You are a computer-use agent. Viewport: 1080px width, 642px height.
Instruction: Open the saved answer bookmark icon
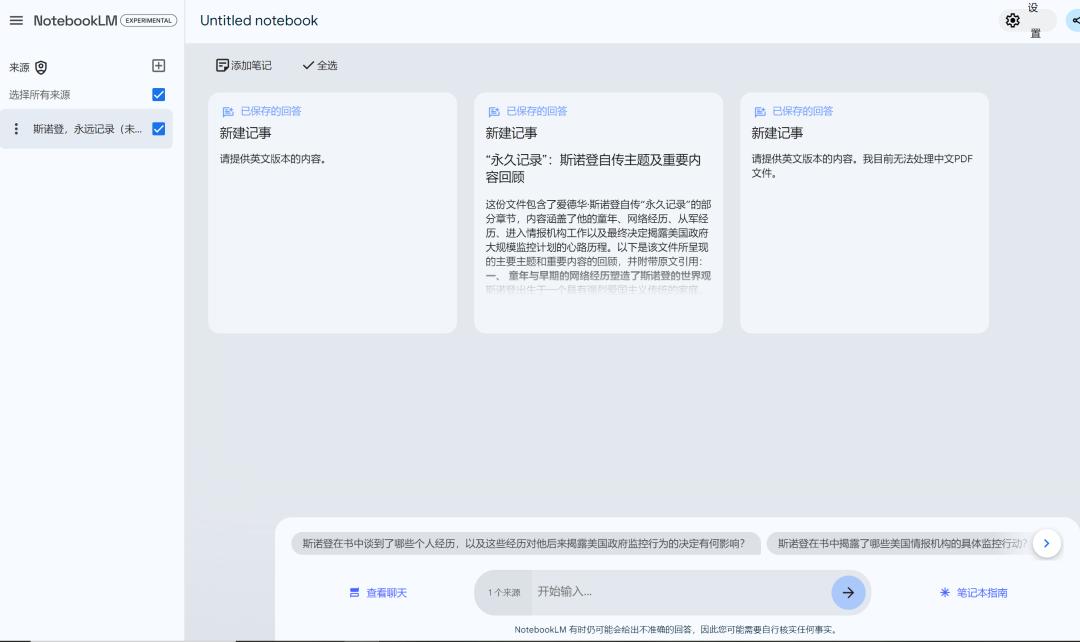click(x=227, y=111)
